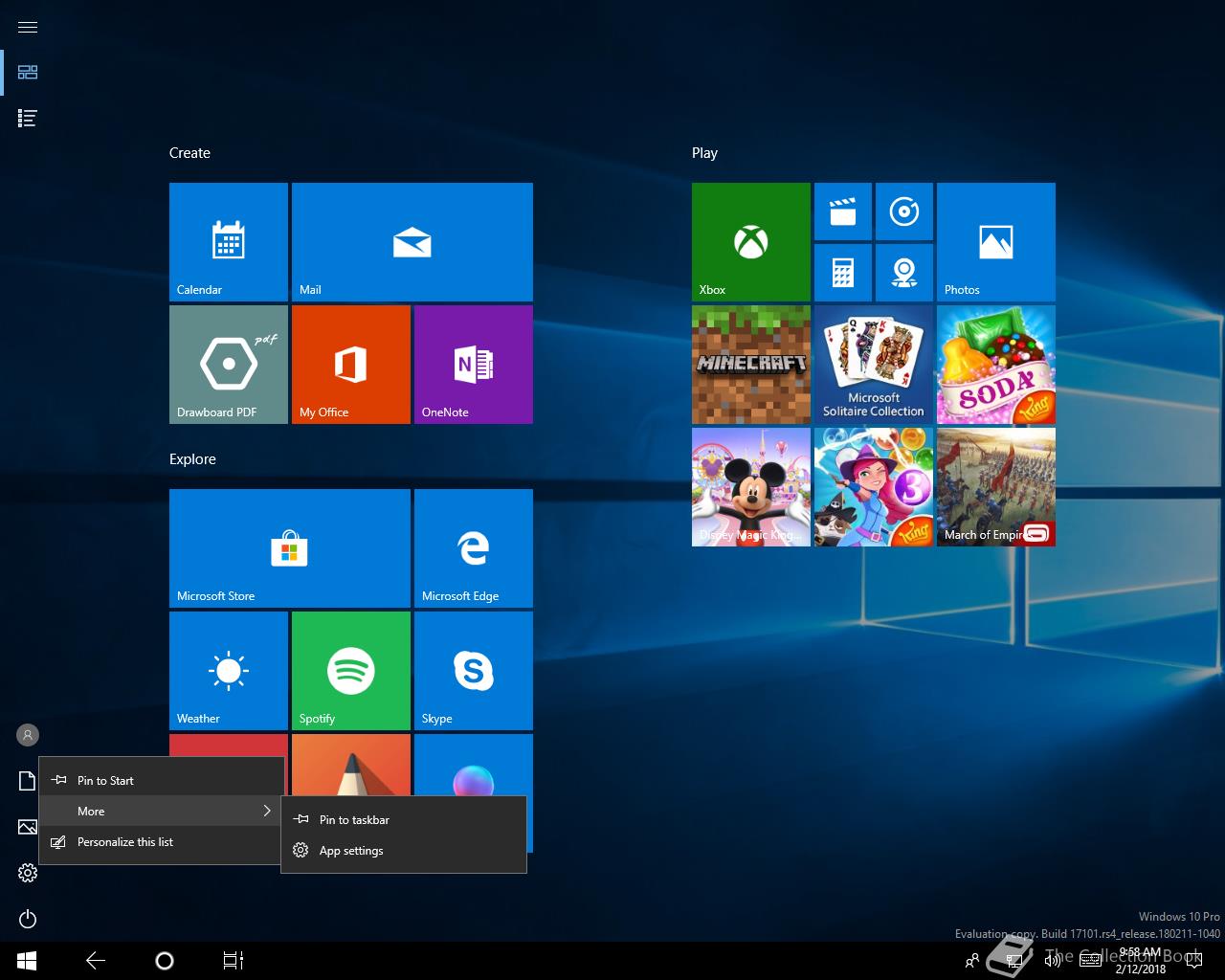Open Action Center notification icon
The width and height of the screenshot is (1225, 980).
click(1193, 961)
